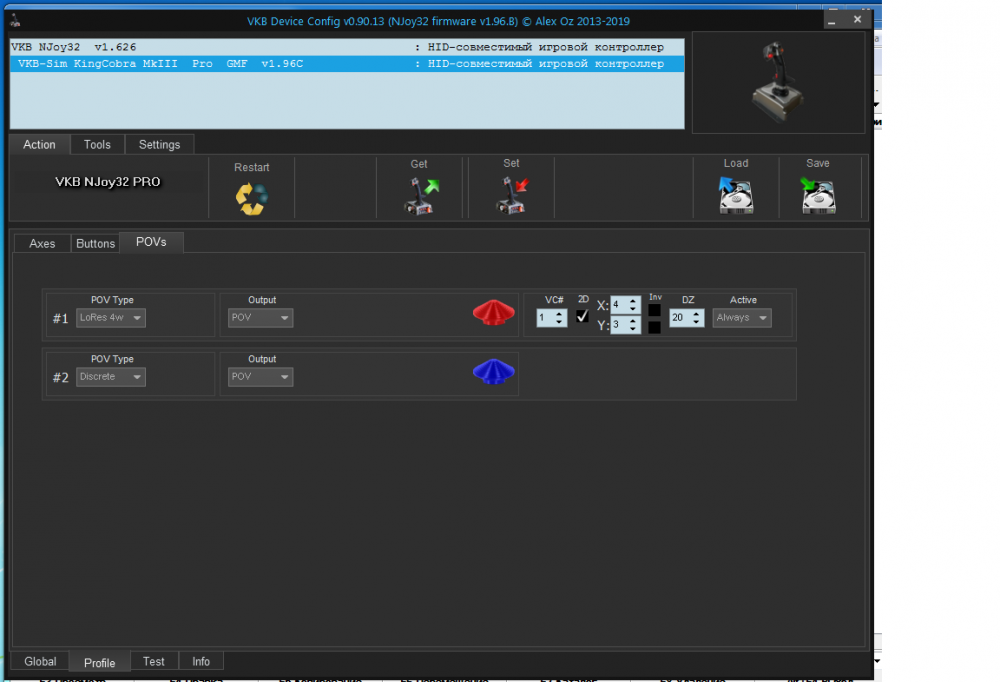The width and height of the screenshot is (1000, 682).
Task: Select VKB NJoy32 v1.626 device row
Action: [347, 47]
